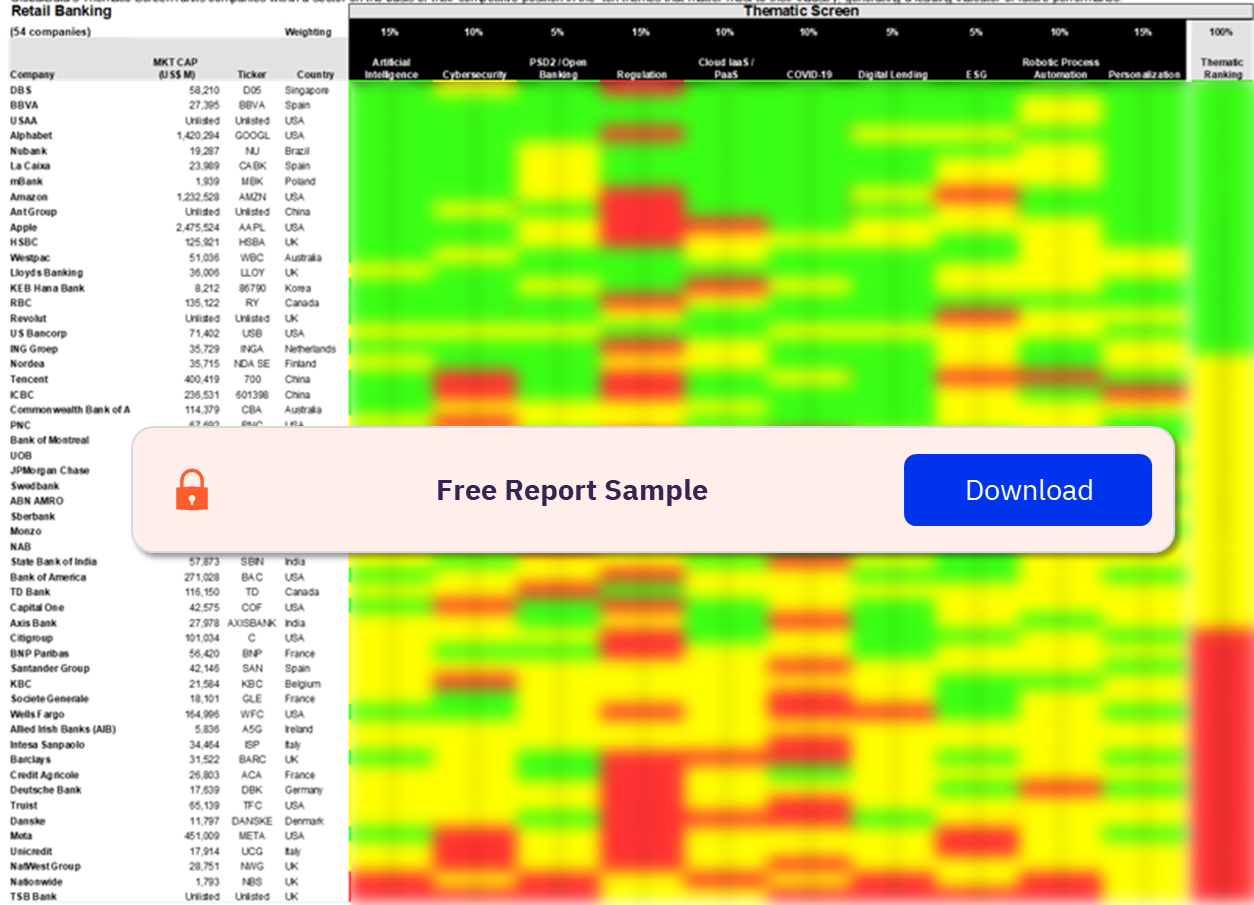Select the Lloyds Banking company name

coord(46,273)
